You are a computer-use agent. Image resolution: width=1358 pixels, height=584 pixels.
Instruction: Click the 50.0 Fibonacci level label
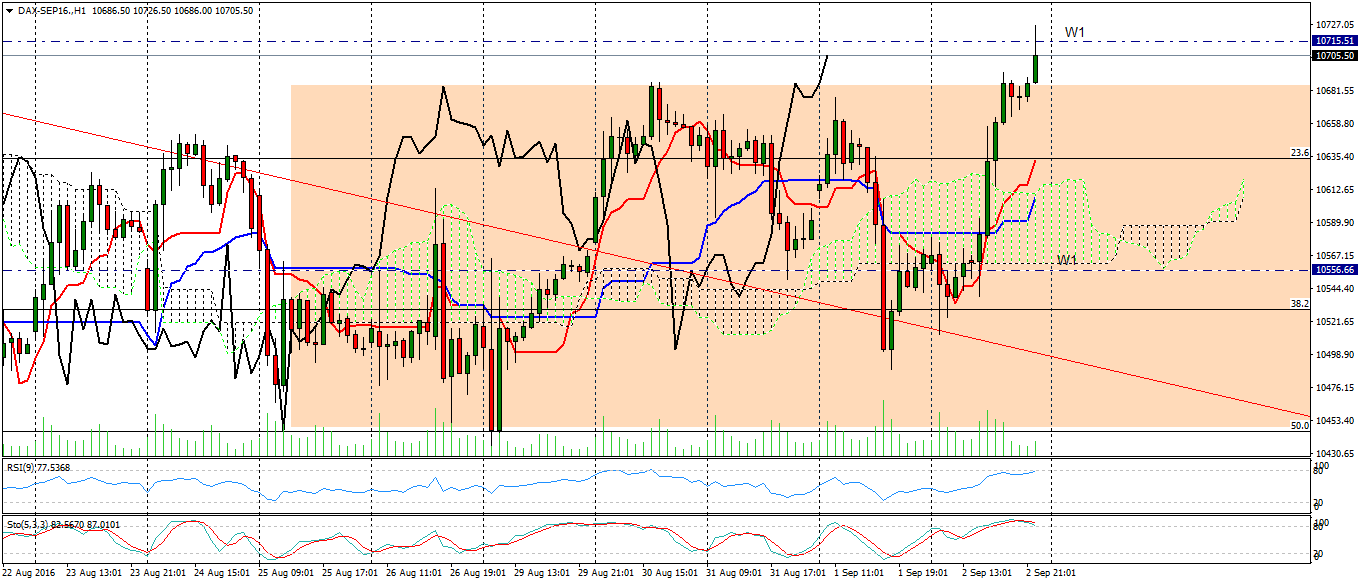[x=1300, y=426]
